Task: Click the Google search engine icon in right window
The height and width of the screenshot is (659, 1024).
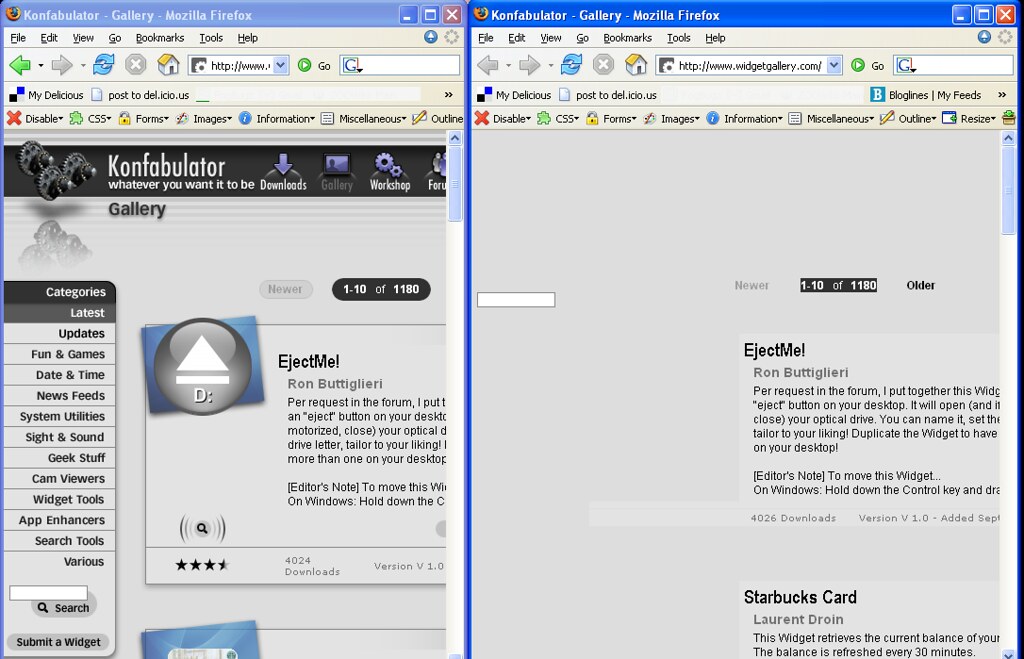Action: click(905, 65)
